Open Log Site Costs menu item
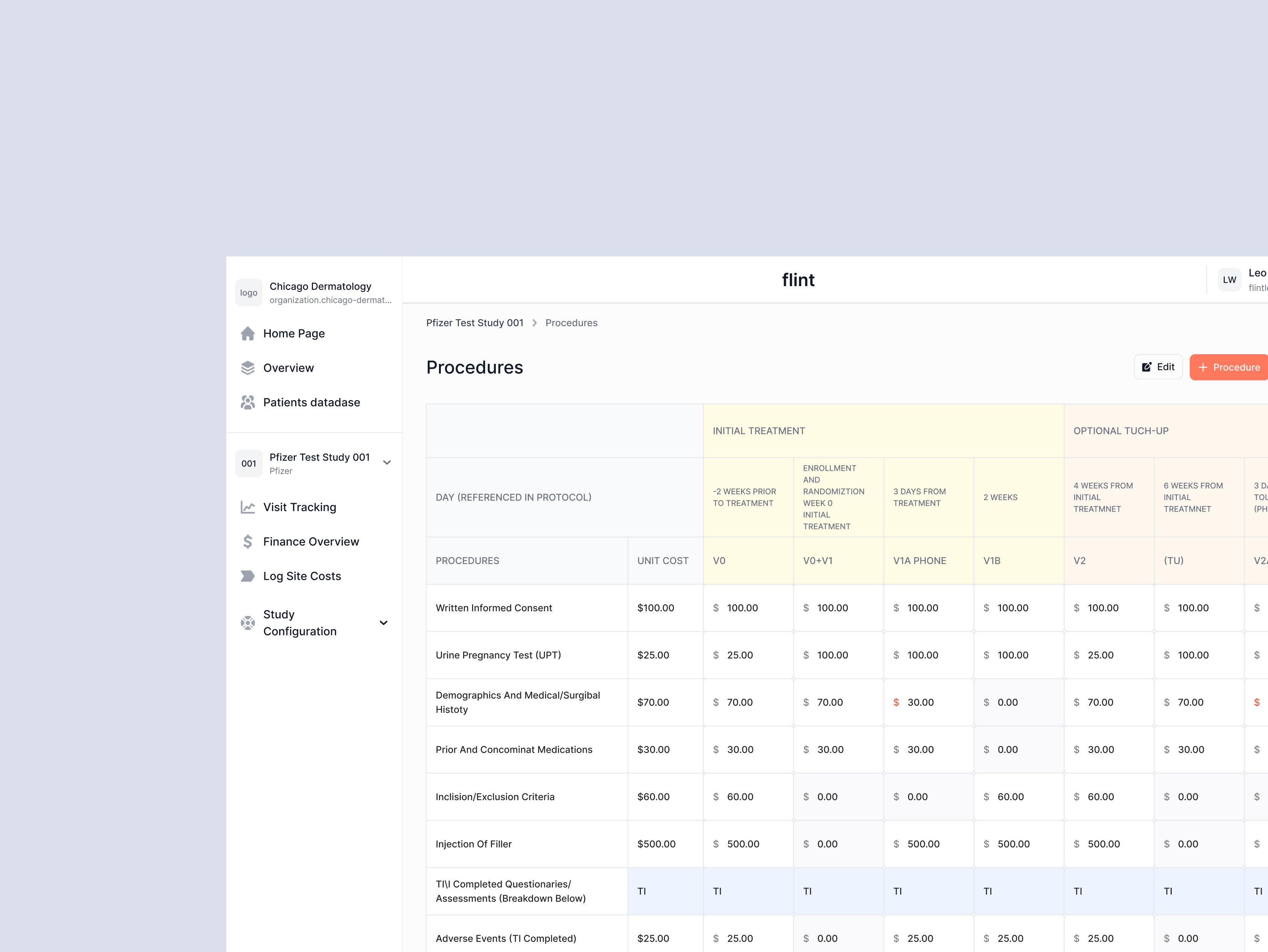1268x952 pixels. click(302, 576)
